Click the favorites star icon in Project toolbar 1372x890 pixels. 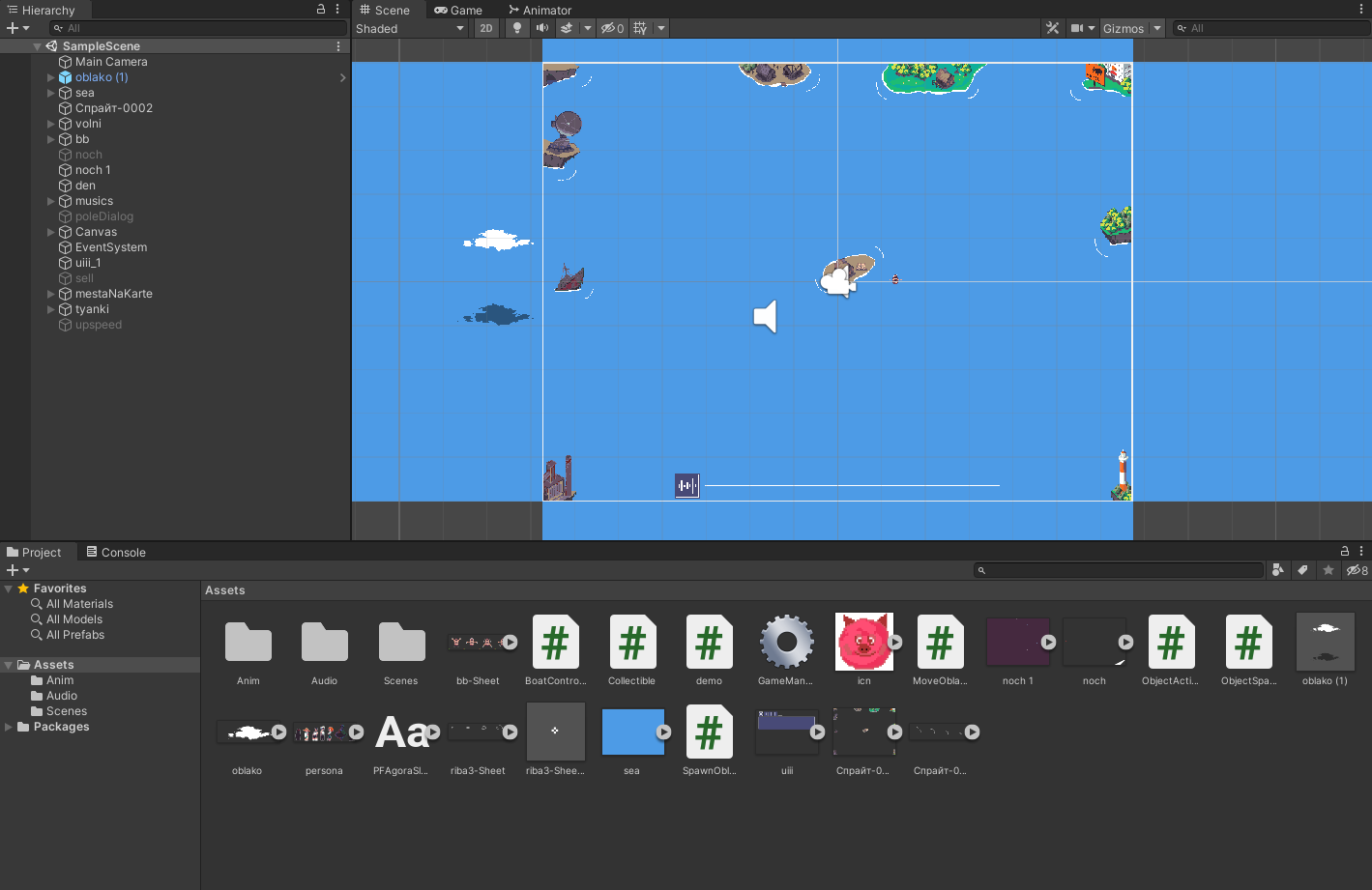[x=1328, y=570]
